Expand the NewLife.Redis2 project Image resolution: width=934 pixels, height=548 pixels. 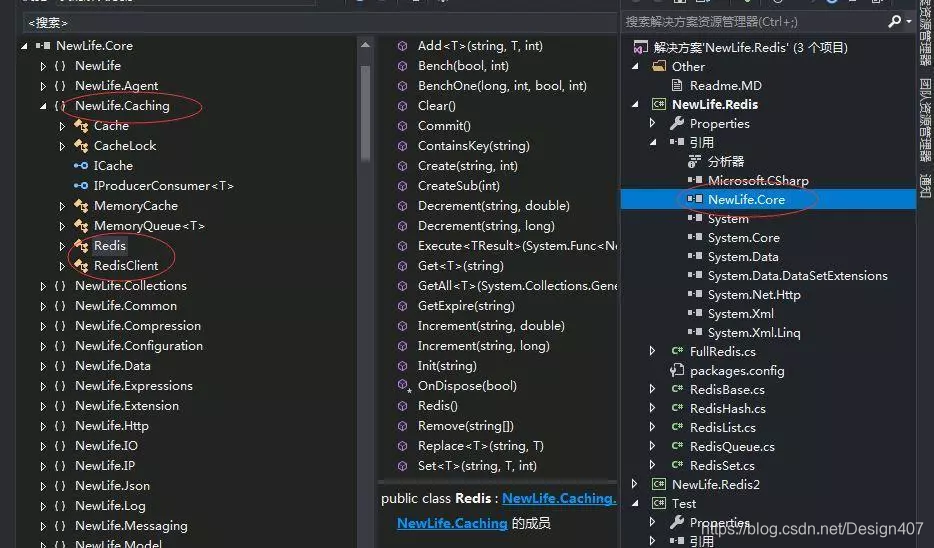click(634, 484)
